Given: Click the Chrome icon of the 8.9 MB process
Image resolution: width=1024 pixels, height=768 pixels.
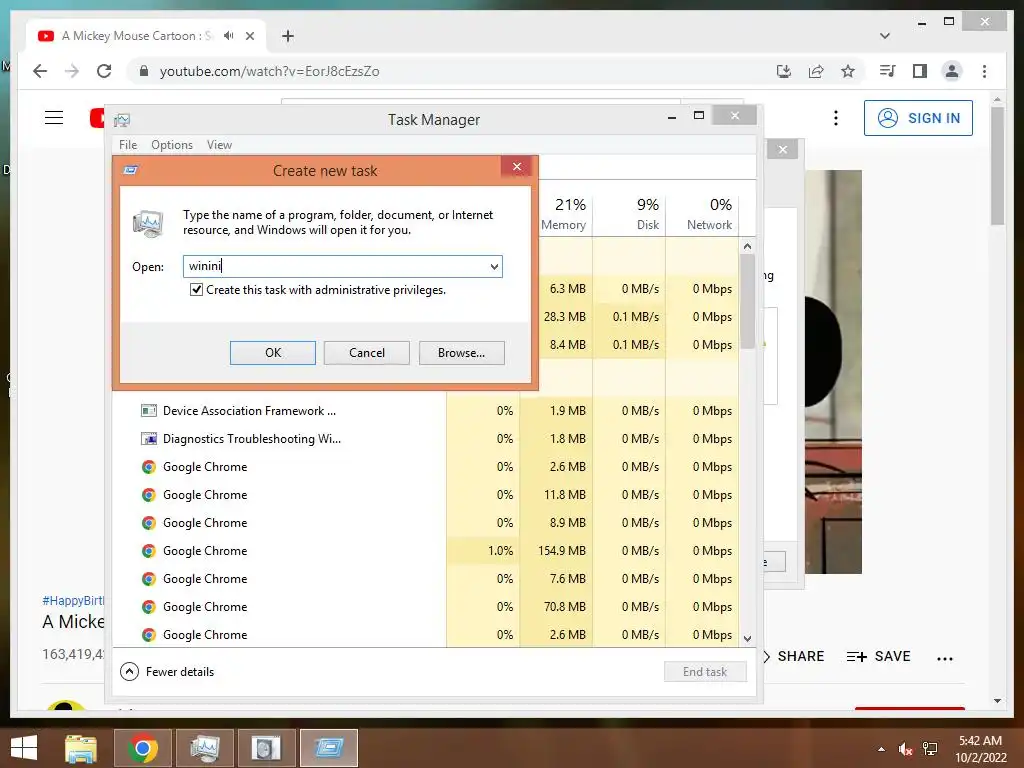Looking at the screenshot, I should point(149,523).
